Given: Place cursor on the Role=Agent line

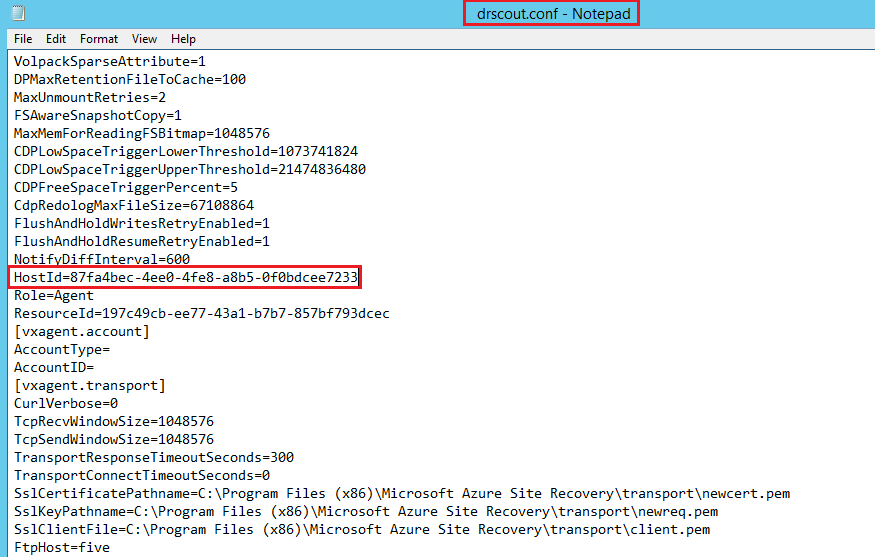Looking at the screenshot, I should [54, 295].
